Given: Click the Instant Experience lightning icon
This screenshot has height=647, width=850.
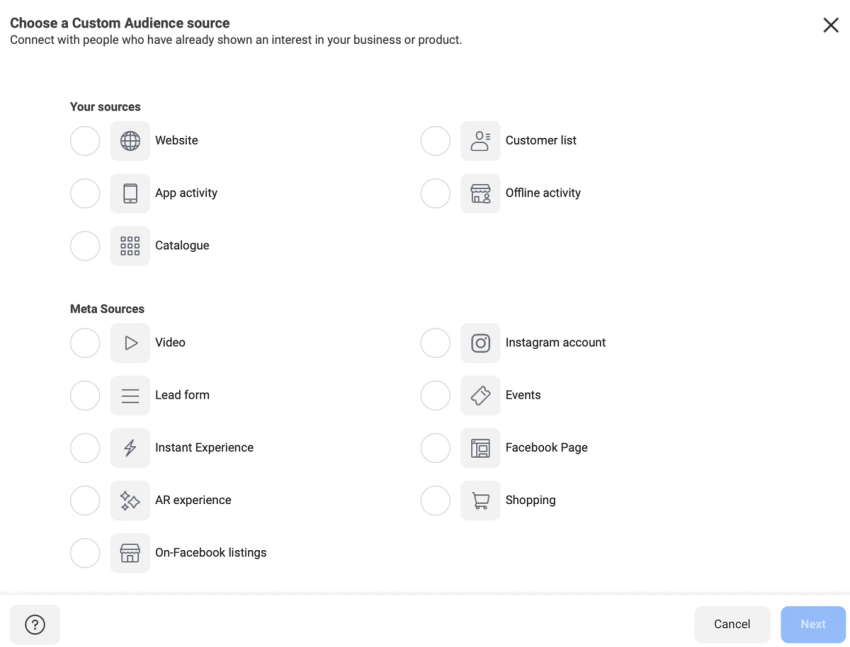Looking at the screenshot, I should [x=130, y=448].
